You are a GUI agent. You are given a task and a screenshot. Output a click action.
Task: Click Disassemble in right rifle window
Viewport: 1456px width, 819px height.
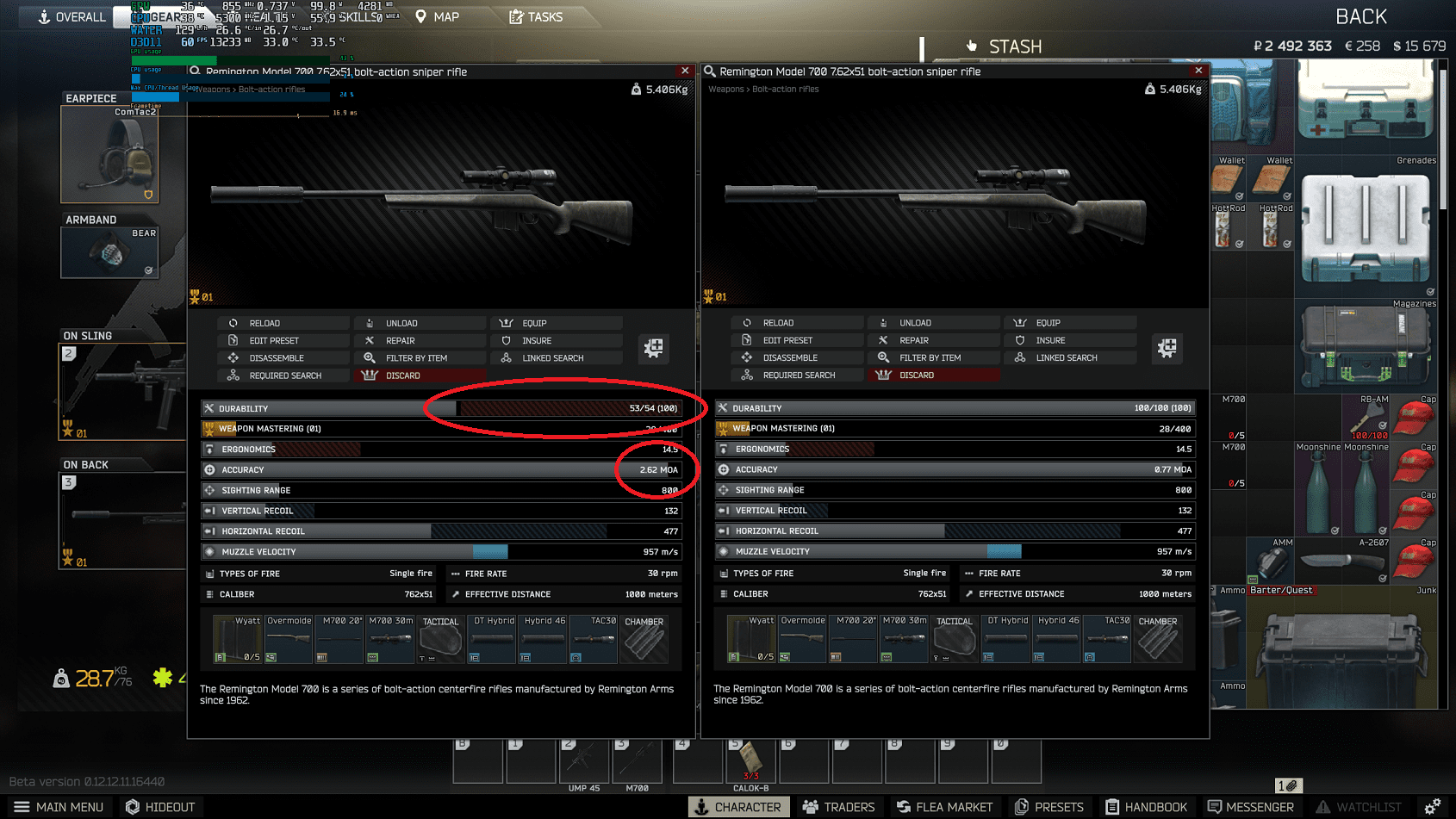pyautogui.click(x=797, y=357)
